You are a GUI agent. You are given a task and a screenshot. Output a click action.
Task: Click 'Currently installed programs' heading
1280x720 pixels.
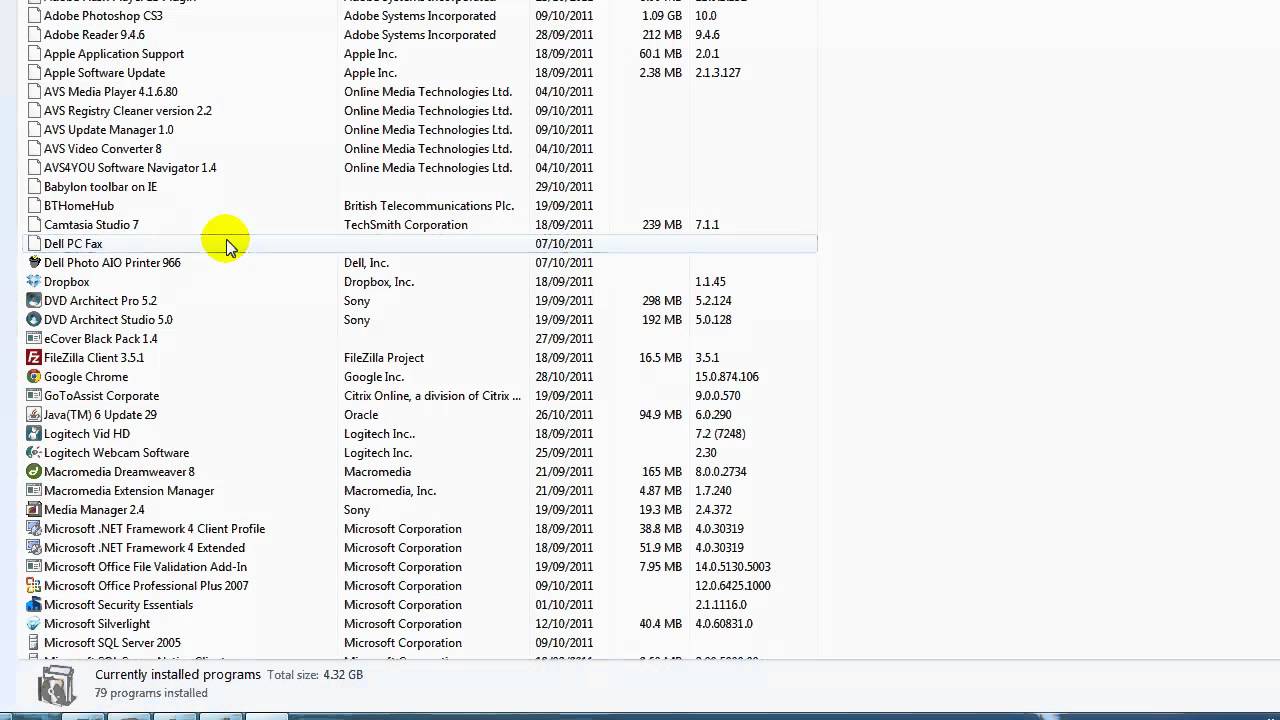[178, 675]
